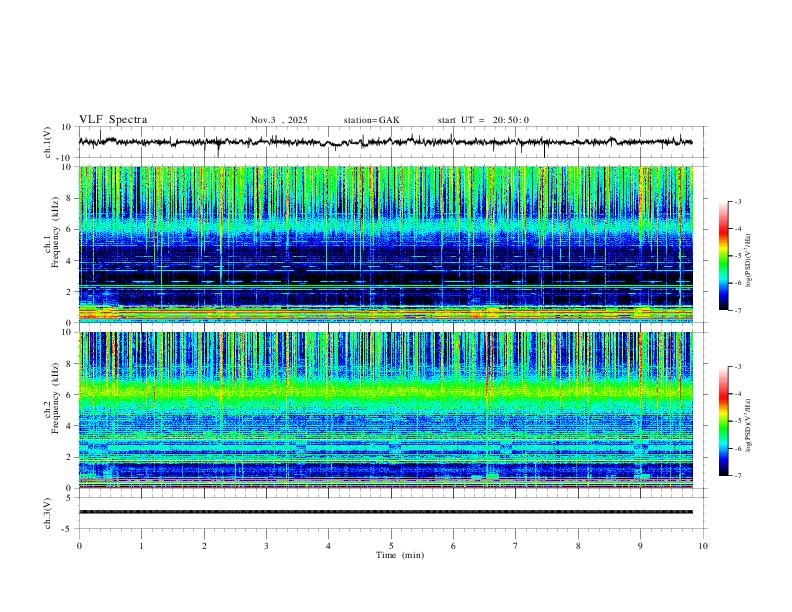Click time axis tick label 0

[x=79, y=546]
